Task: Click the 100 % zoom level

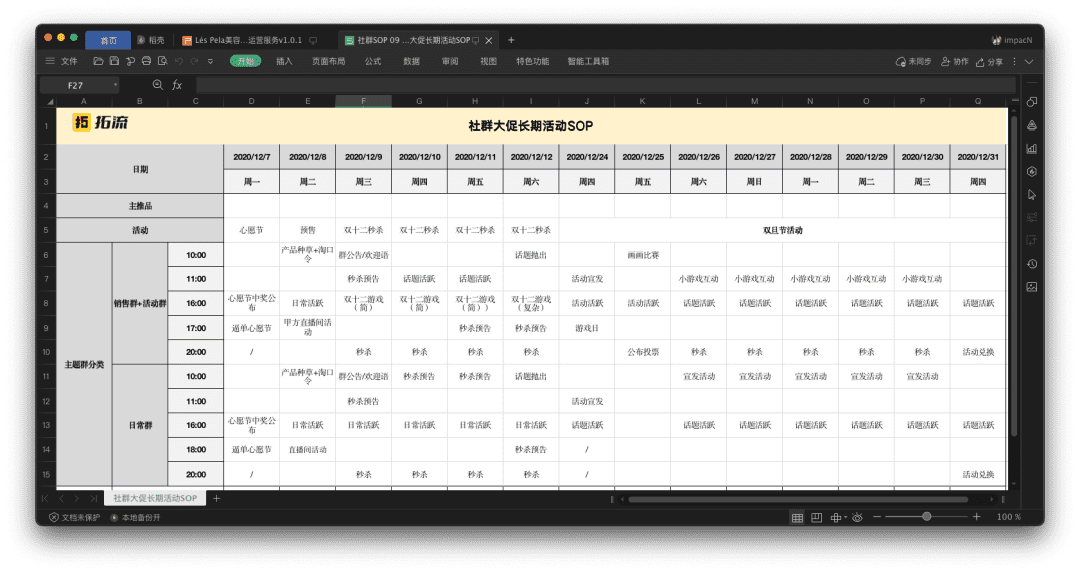Action: tap(1009, 517)
